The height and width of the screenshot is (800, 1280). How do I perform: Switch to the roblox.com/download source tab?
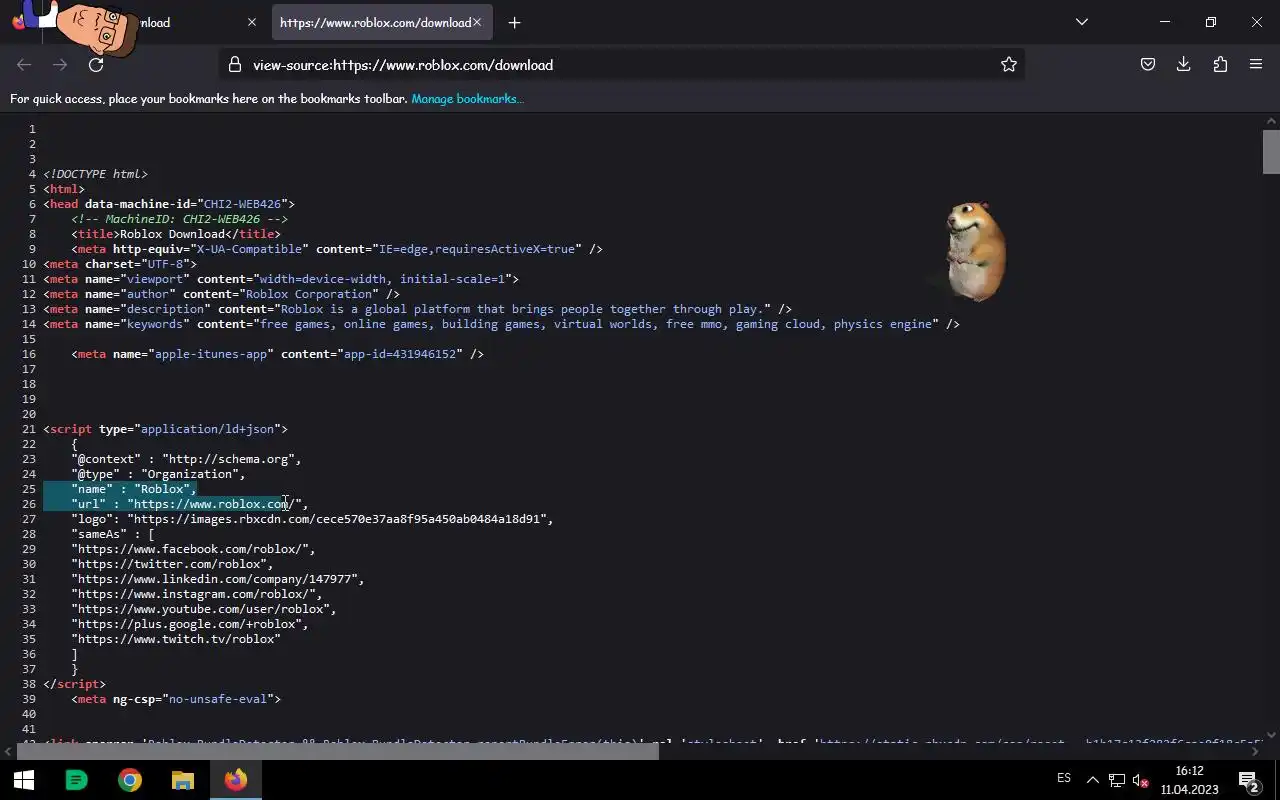coord(382,22)
